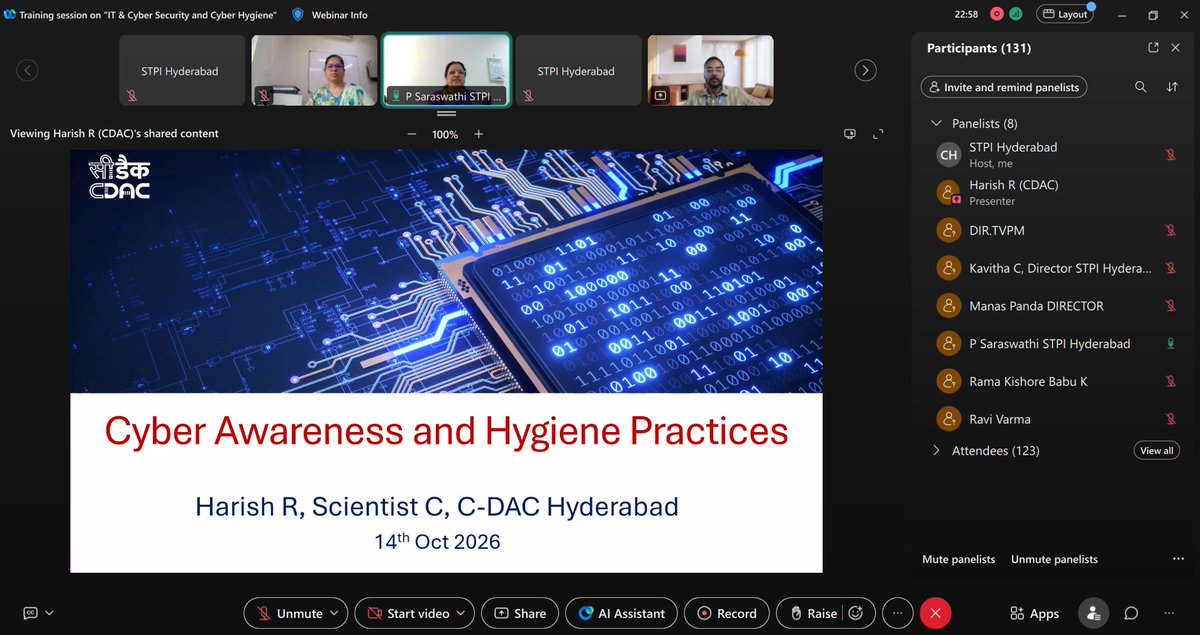Open more options ellipsis in control bar
Screen dimensions: 1200x635
tap(898, 613)
